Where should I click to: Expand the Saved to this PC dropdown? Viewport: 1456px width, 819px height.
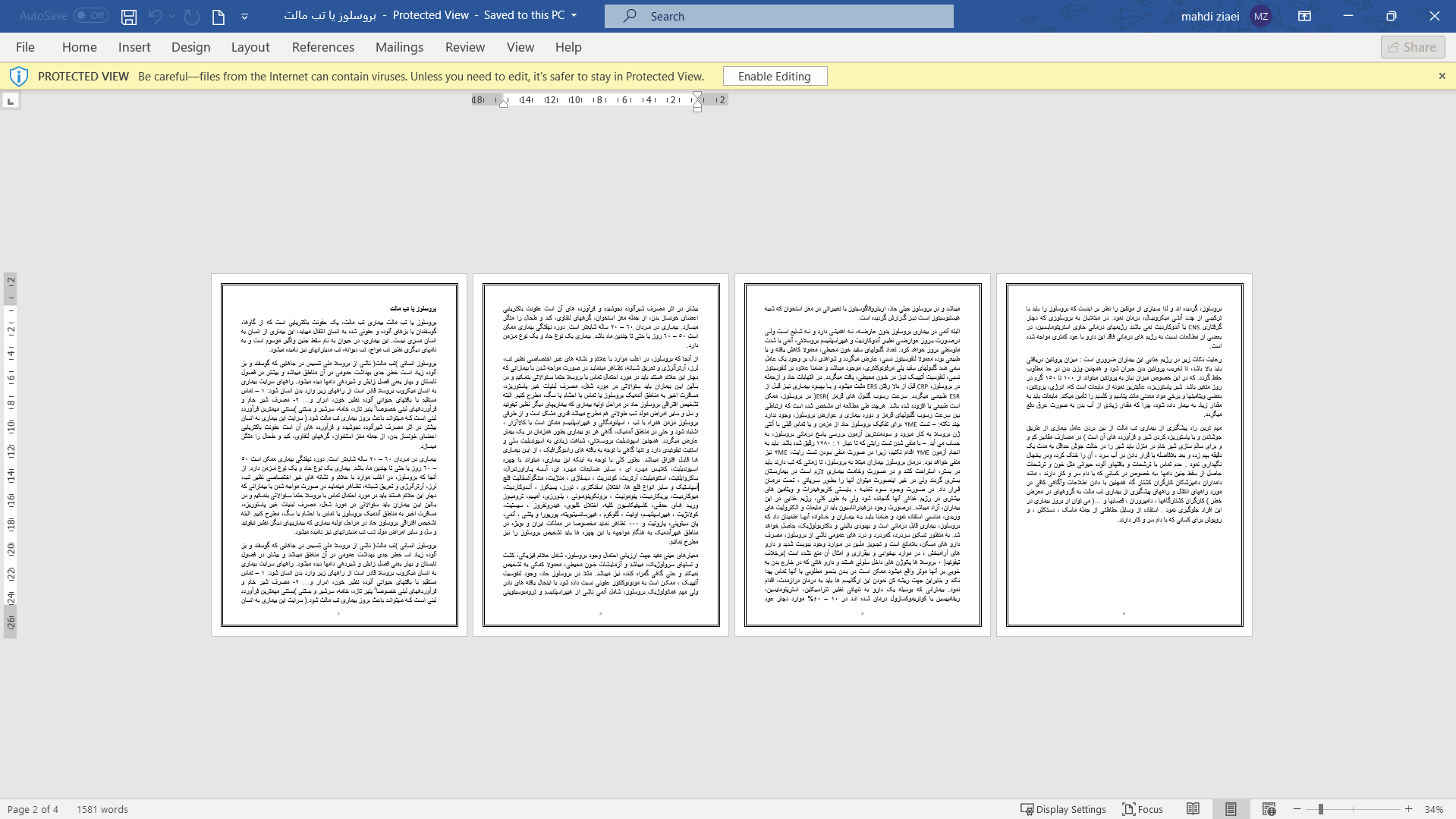click(574, 15)
